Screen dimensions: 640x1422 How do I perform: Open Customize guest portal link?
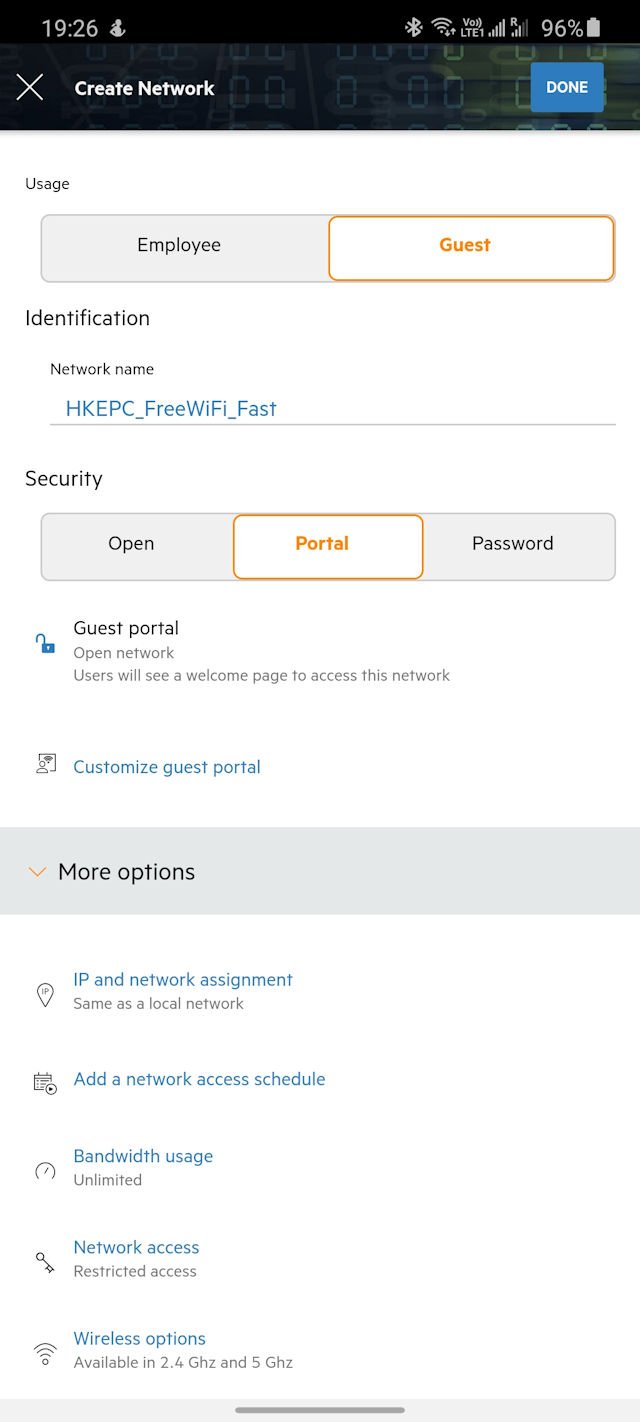(x=167, y=767)
